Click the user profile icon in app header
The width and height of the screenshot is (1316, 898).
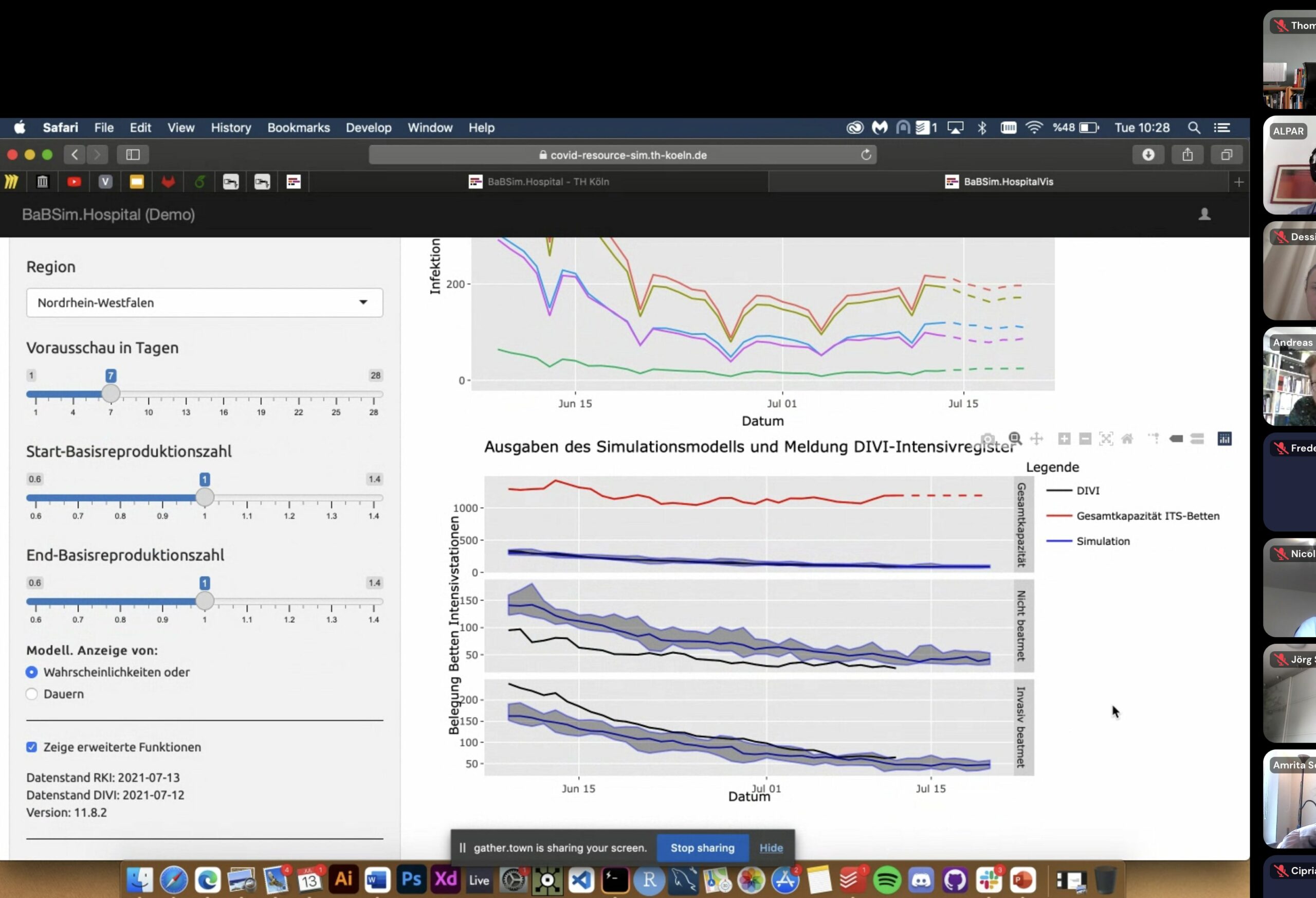(x=1204, y=214)
